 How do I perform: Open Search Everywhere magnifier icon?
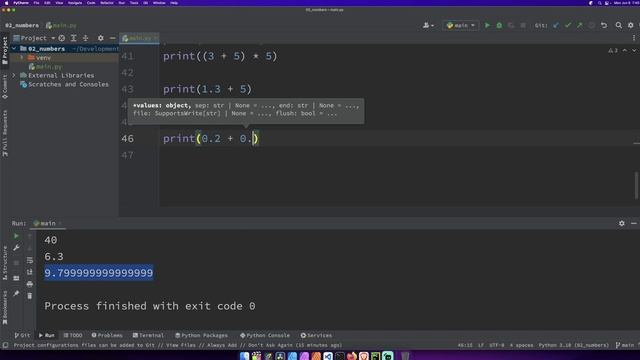click(x=618, y=25)
